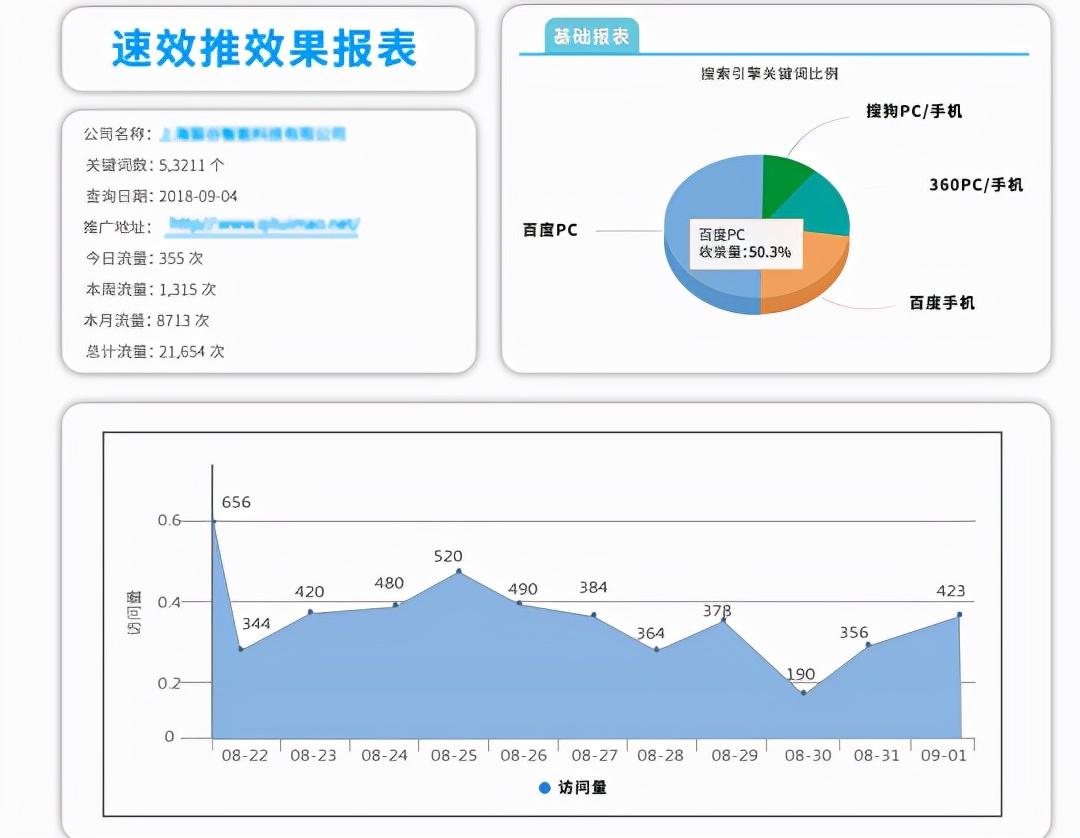Click the 08-28 axis label
Screen dimensions: 1080x838
661,755
